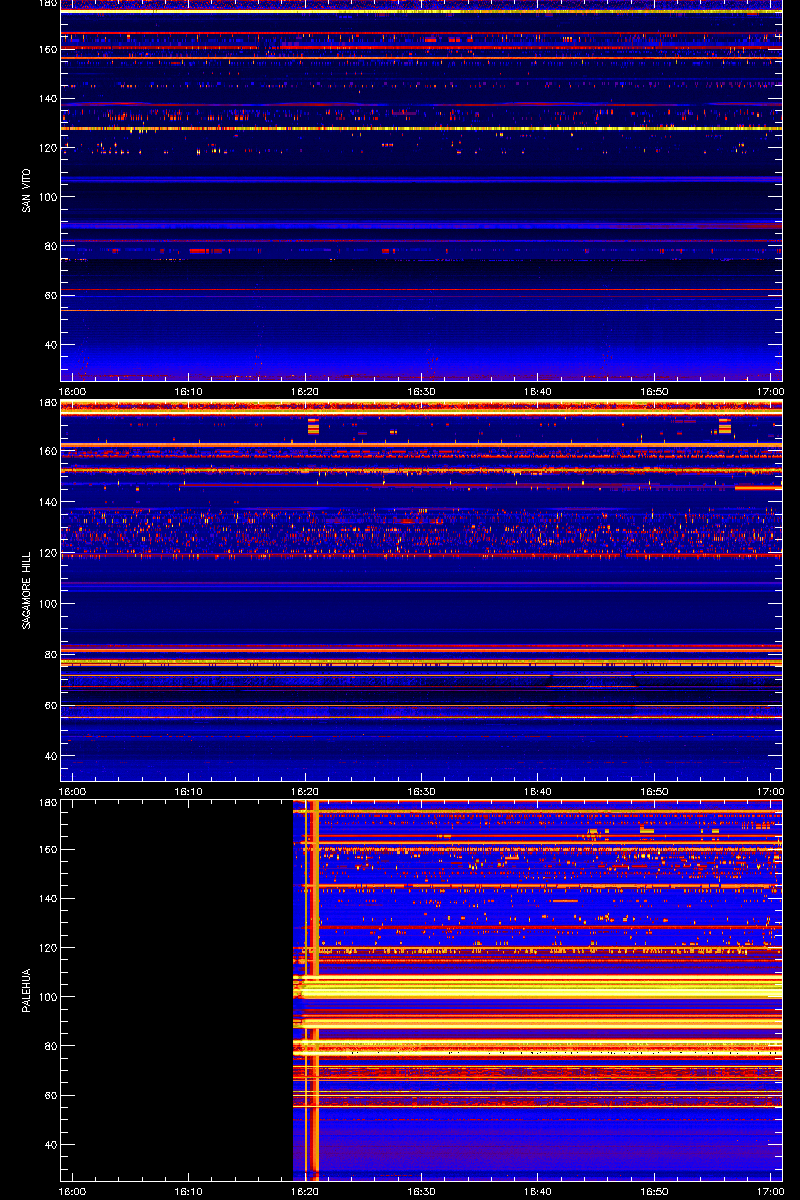Click 120 frequency label on Palehua axis
The image size is (800, 1200).
pos(48,948)
